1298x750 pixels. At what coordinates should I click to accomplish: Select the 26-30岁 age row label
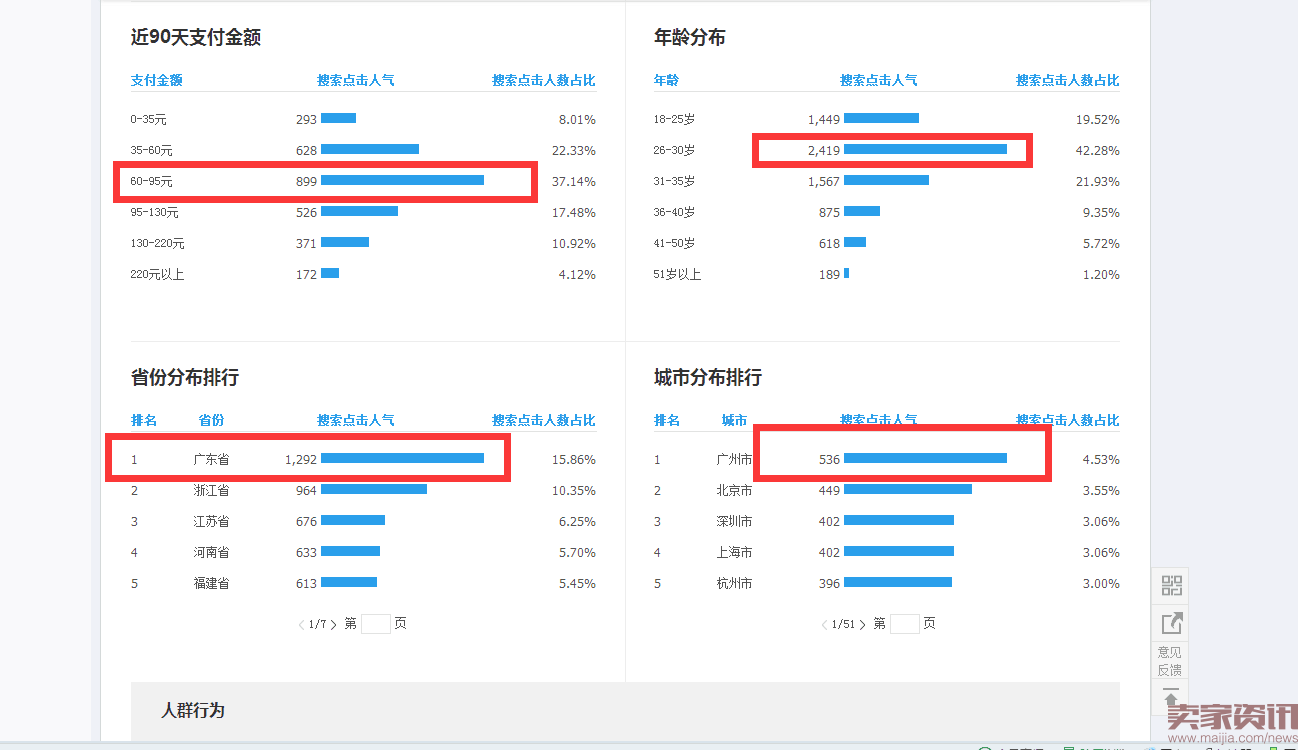[x=675, y=151]
